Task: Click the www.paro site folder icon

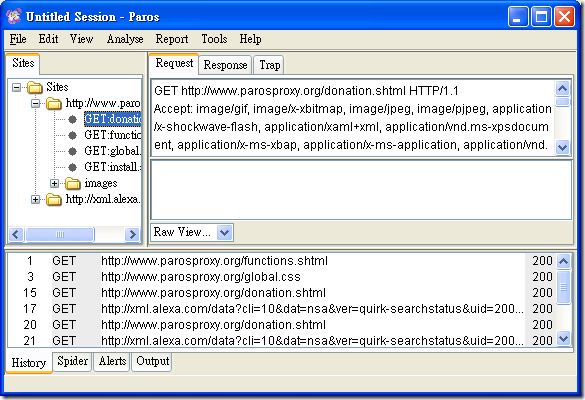Action: point(54,103)
